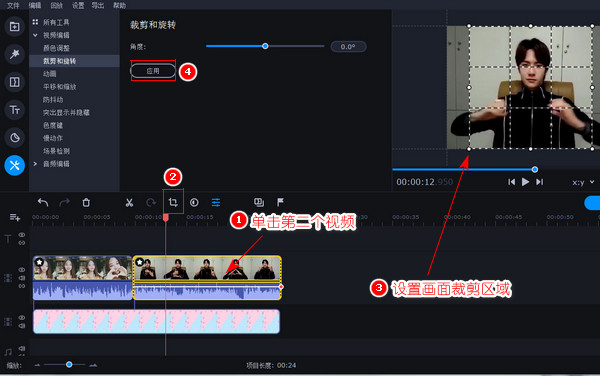
Task: Delete selected clip with trash icon
Action: (86, 202)
